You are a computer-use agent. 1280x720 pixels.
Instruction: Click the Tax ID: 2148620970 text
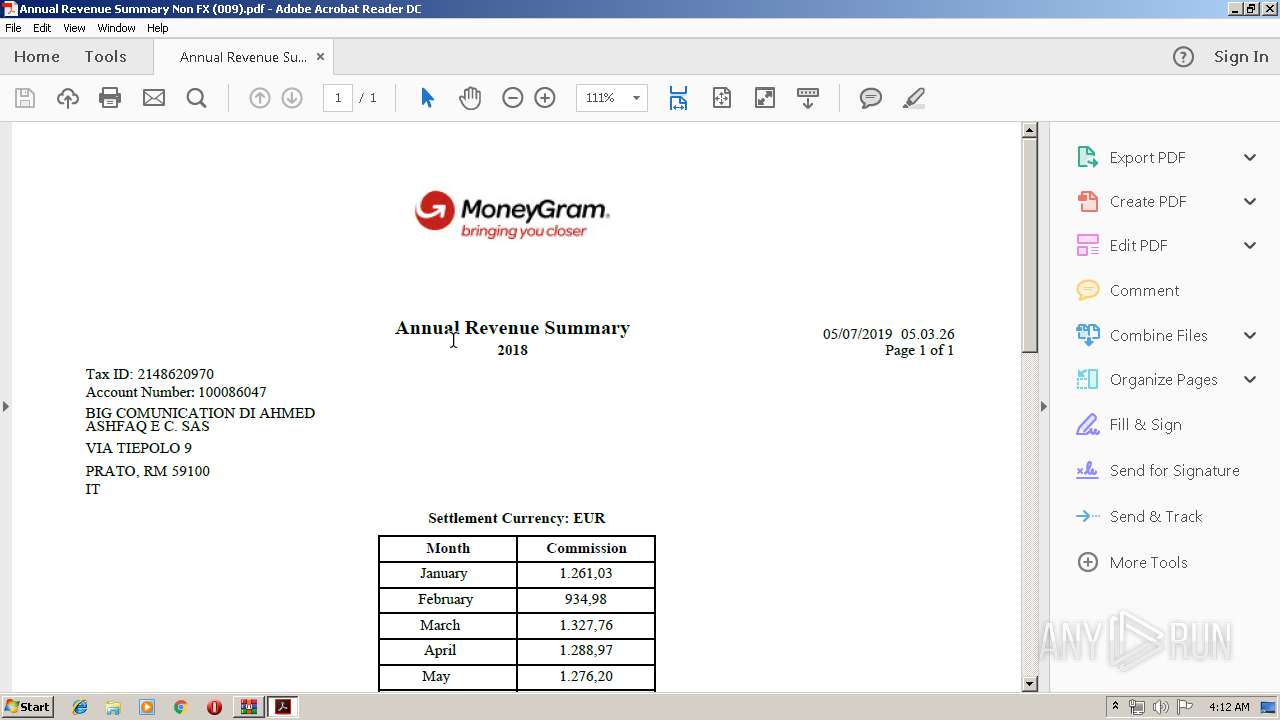150,374
